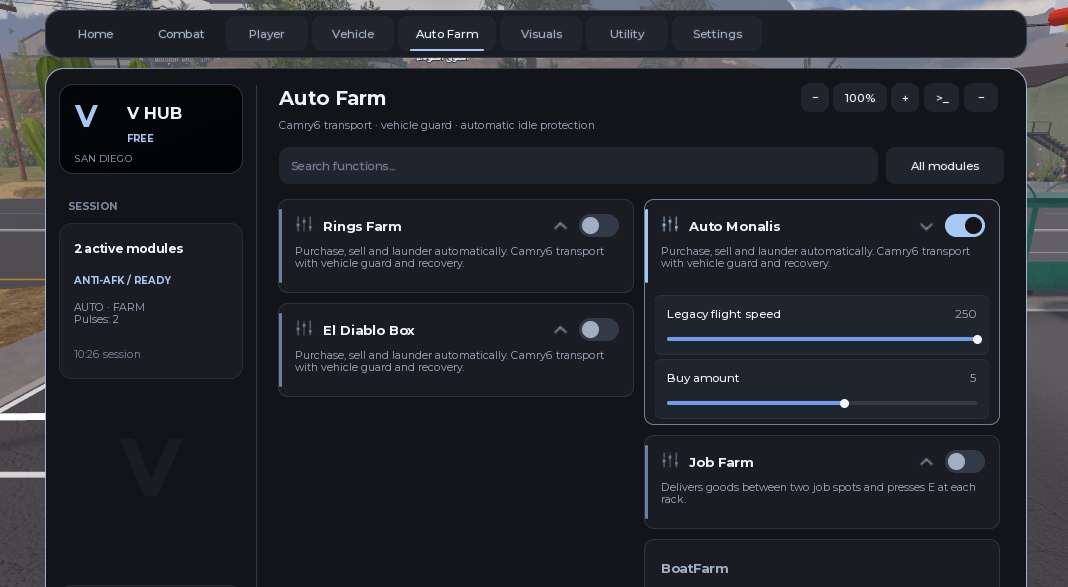This screenshot has width=1068, height=587.
Task: Turn on the Job Farm switch
Action: tap(964, 462)
